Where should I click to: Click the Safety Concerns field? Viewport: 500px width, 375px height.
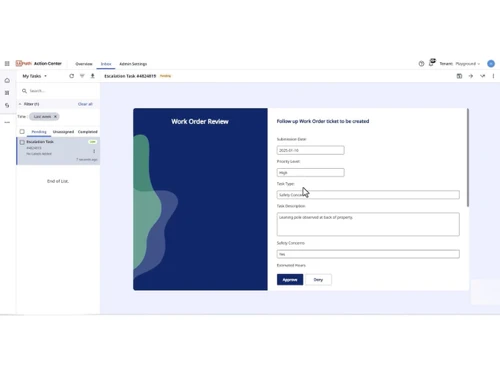click(x=368, y=254)
